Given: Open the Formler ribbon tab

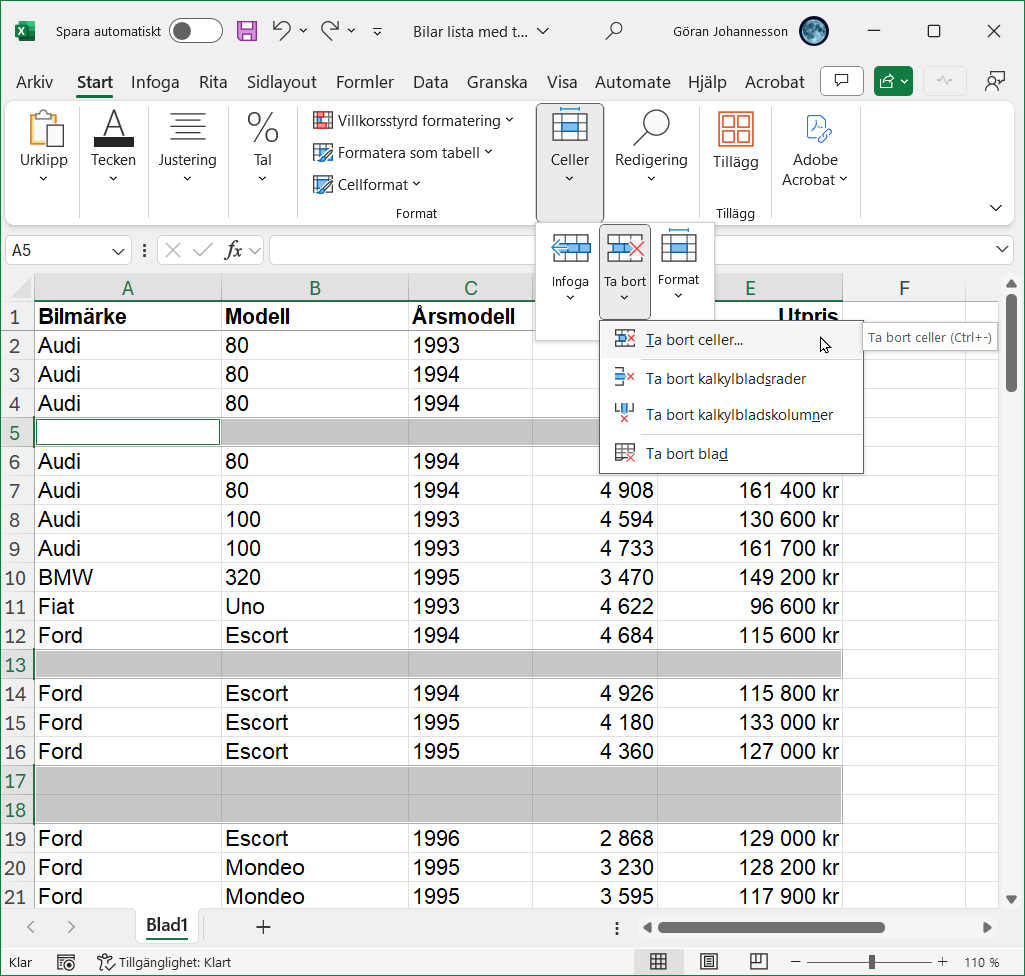Looking at the screenshot, I should click(364, 82).
